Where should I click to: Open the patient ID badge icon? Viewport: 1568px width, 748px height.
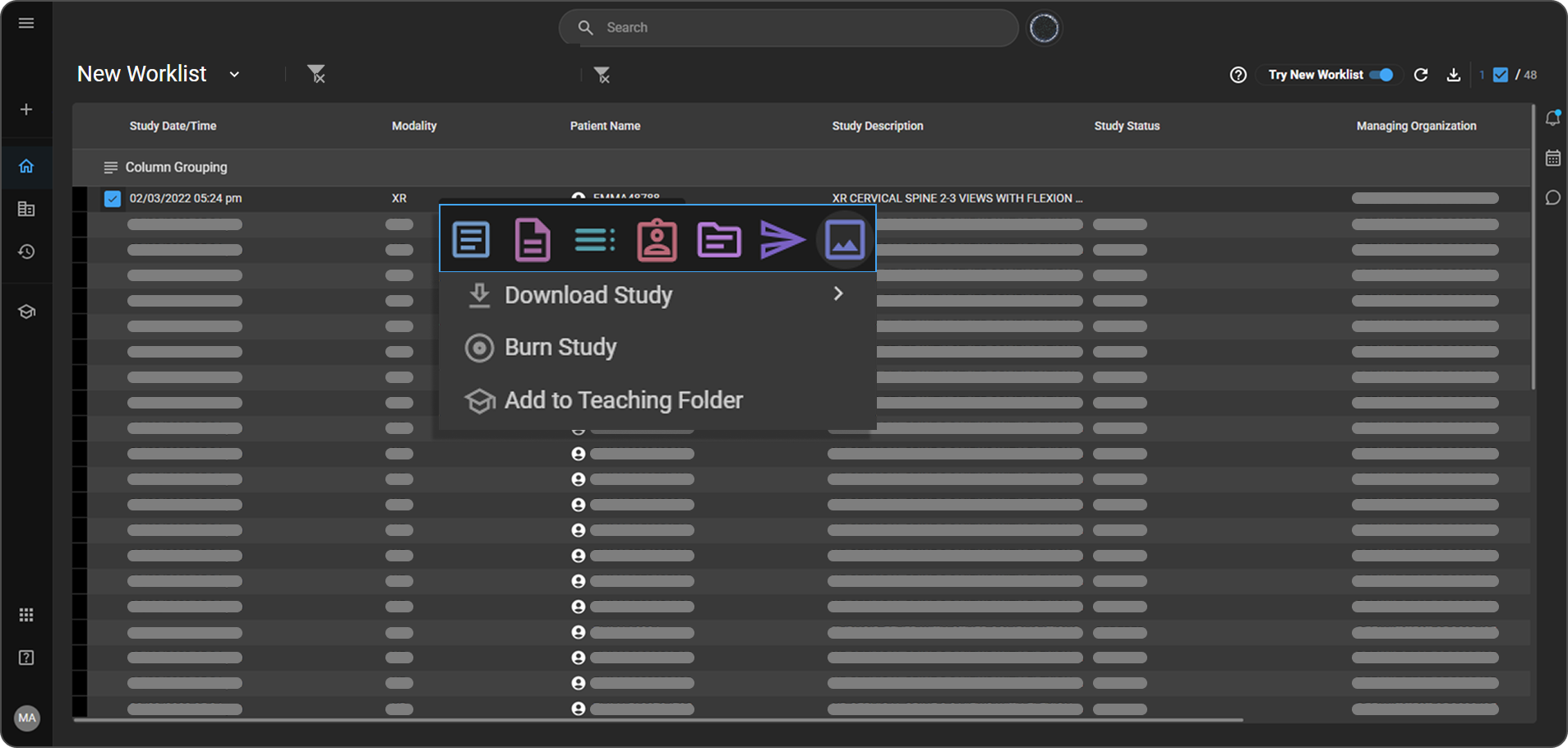657,240
